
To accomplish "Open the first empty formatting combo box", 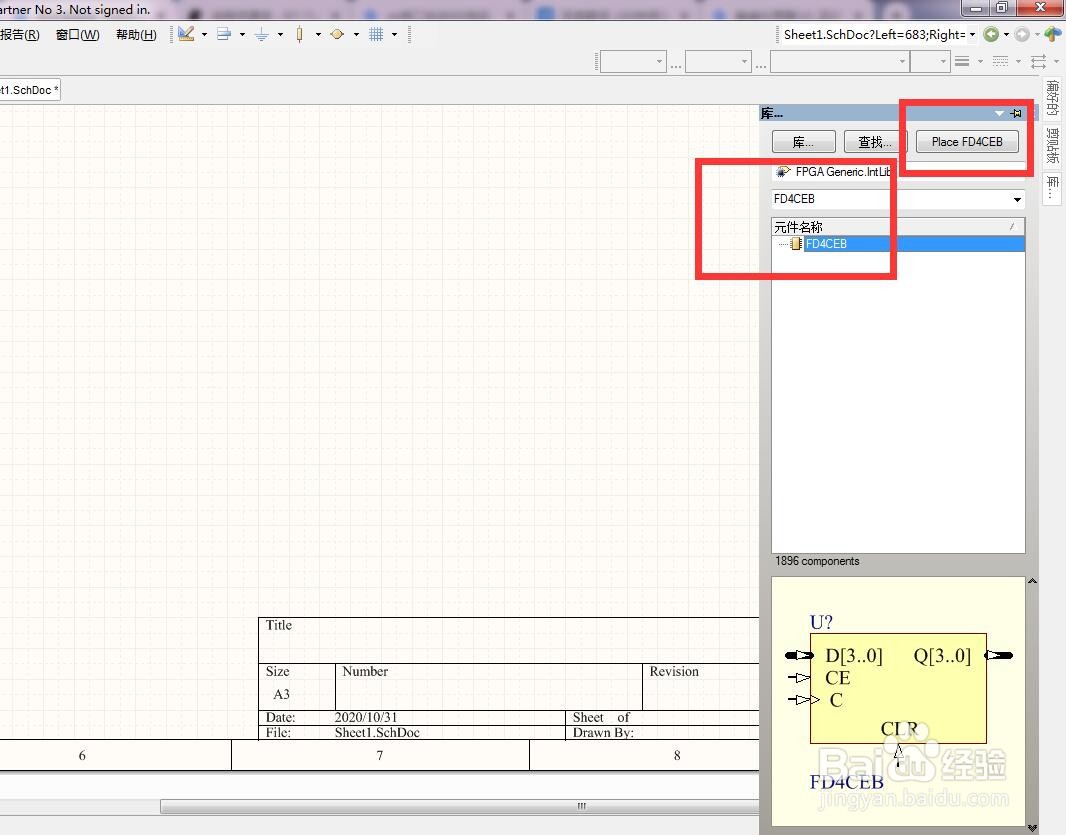I will [633, 61].
